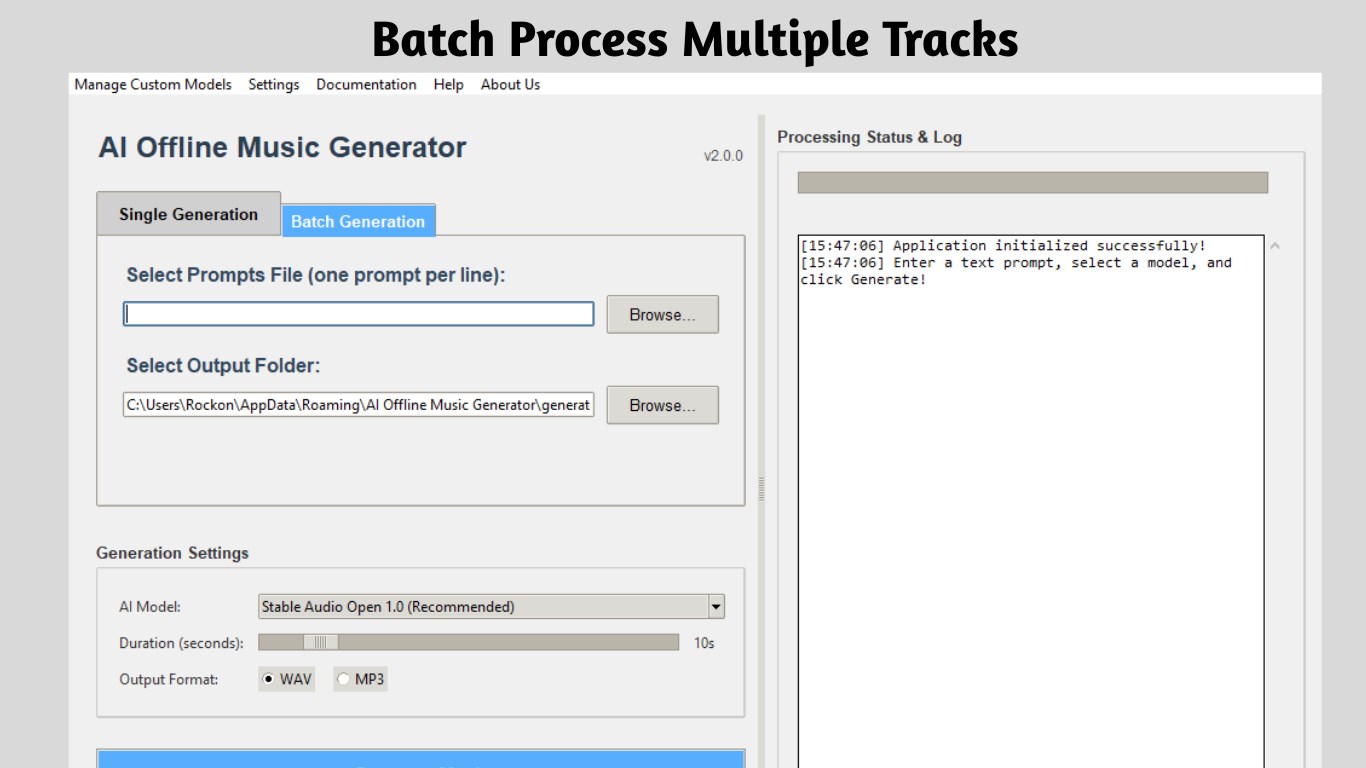Expand the Stable Audio model selector arrow

[x=715, y=606]
